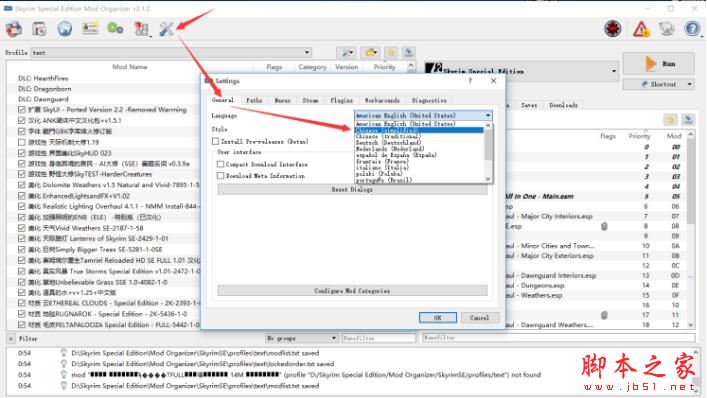Select DLC: Dragonborn row
The image size is (707, 398).
pyautogui.click(x=45, y=89)
